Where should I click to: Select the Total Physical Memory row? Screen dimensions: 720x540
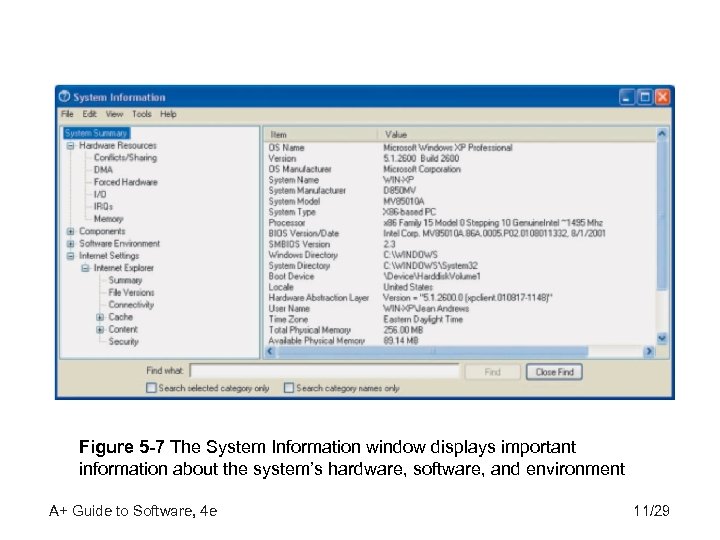pyautogui.click(x=460, y=330)
